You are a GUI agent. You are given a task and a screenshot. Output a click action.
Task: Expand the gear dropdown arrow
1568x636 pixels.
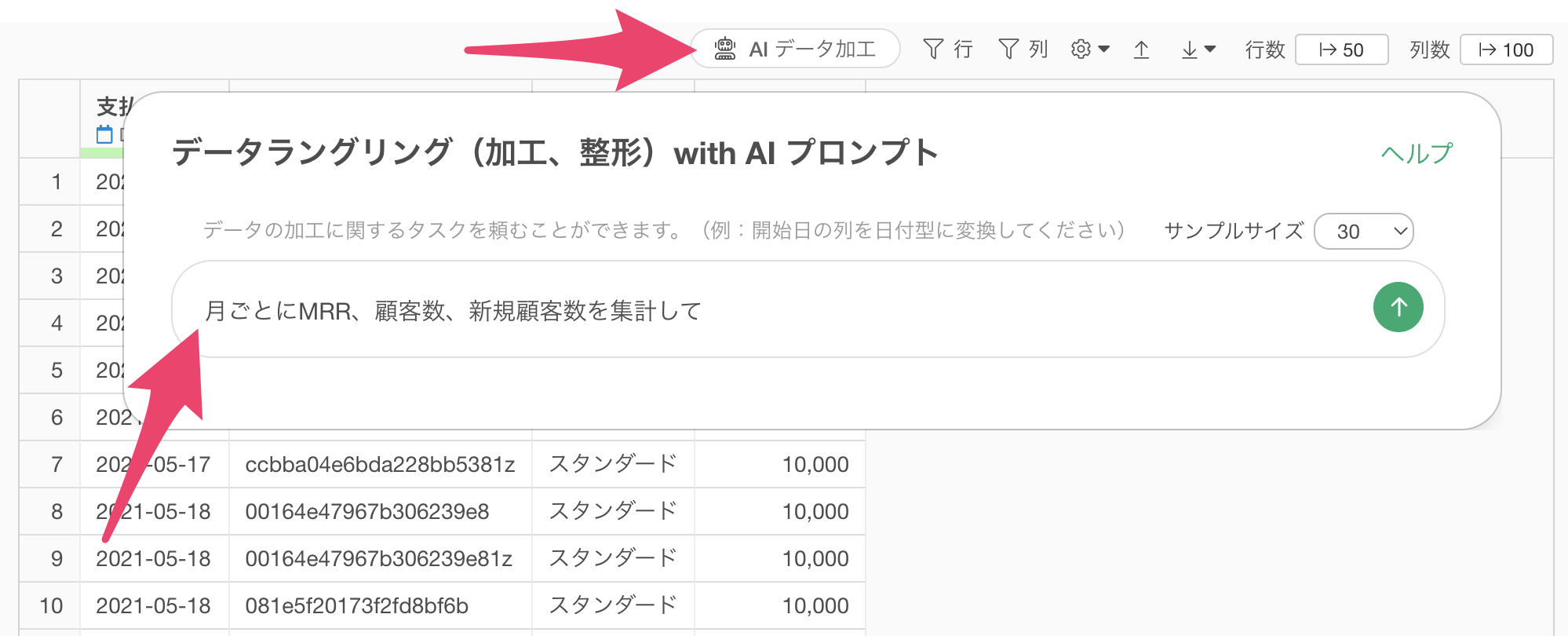1103,49
